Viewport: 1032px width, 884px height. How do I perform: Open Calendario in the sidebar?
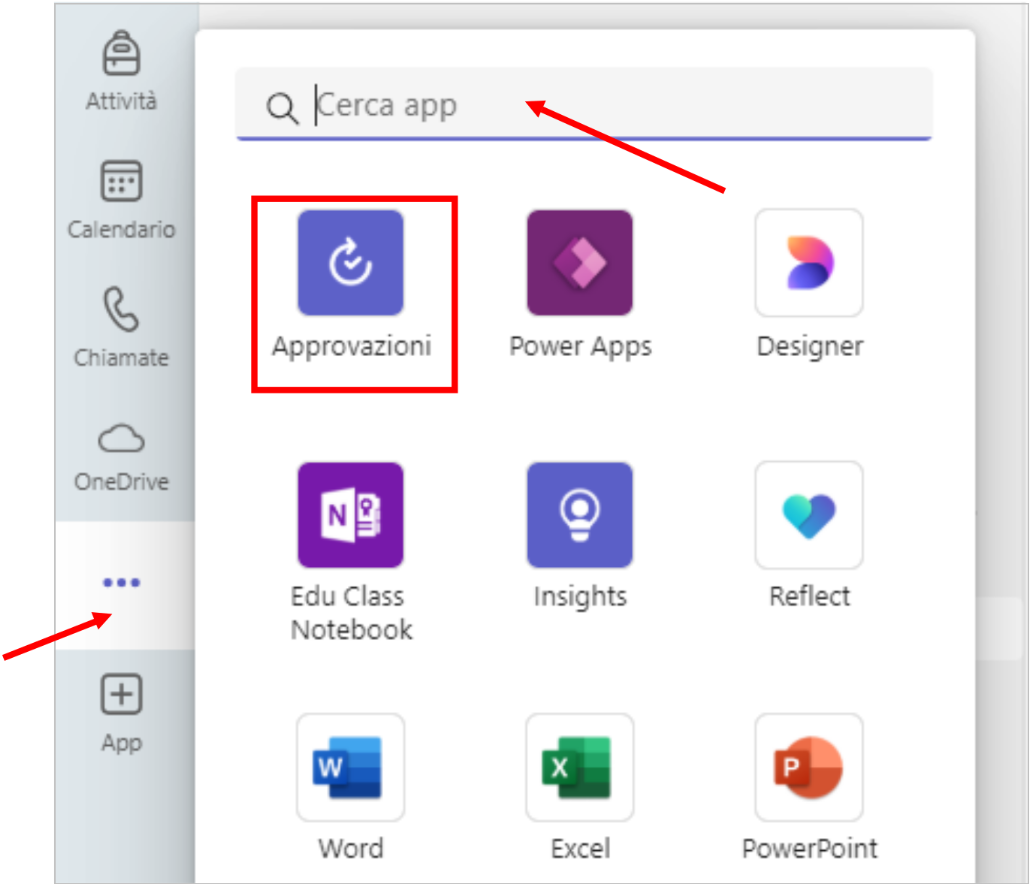(121, 198)
